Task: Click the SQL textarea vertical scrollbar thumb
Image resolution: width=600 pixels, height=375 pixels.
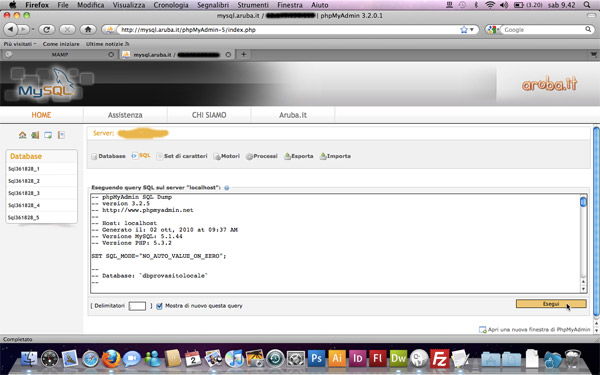Action: pos(583,202)
